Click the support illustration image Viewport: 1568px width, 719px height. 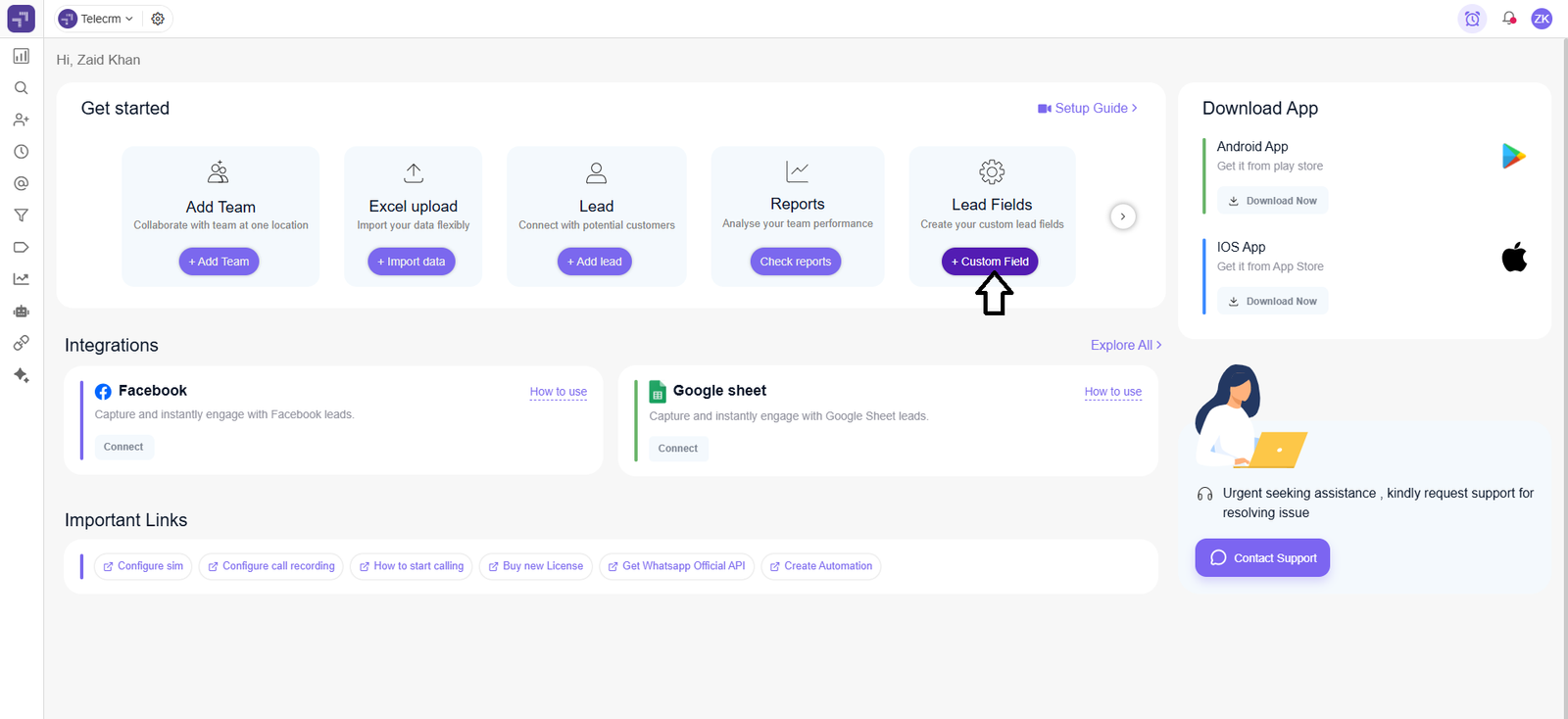(x=1250, y=416)
